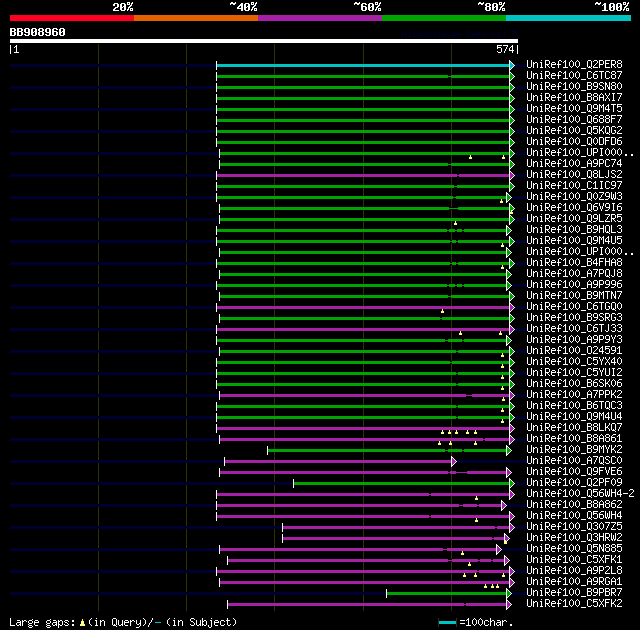Click the purple ~60% identity legend segment
Image resolution: width=640 pixels, height=630 pixels.
tap(320, 18)
